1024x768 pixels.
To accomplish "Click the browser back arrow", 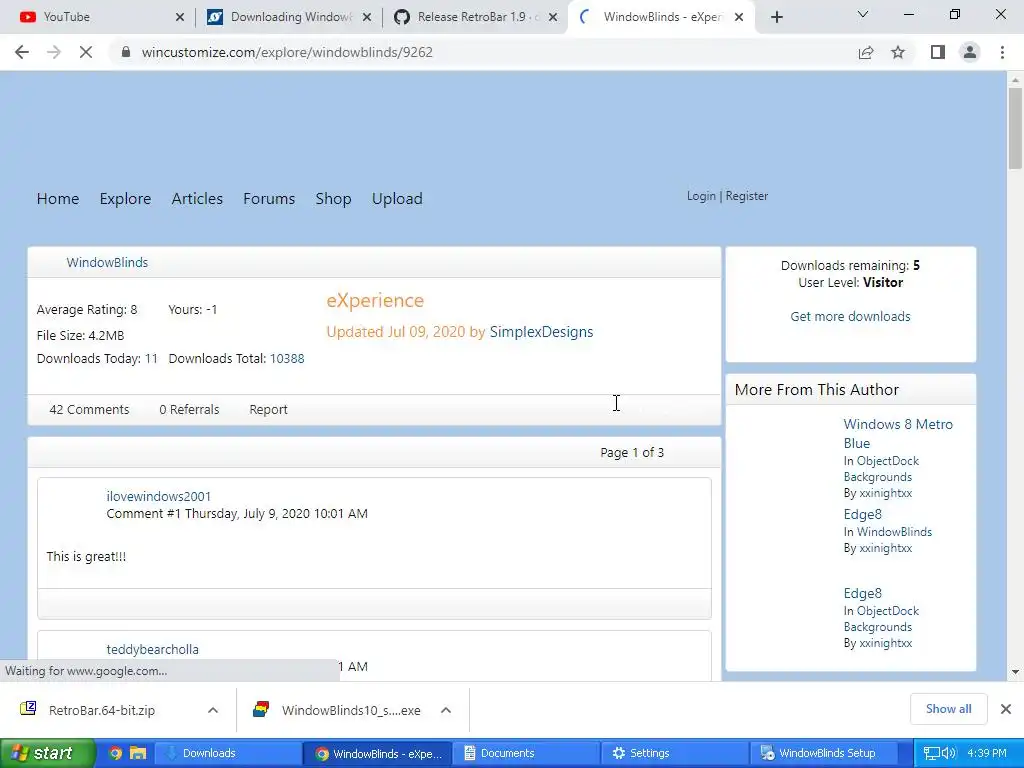I will 22,52.
